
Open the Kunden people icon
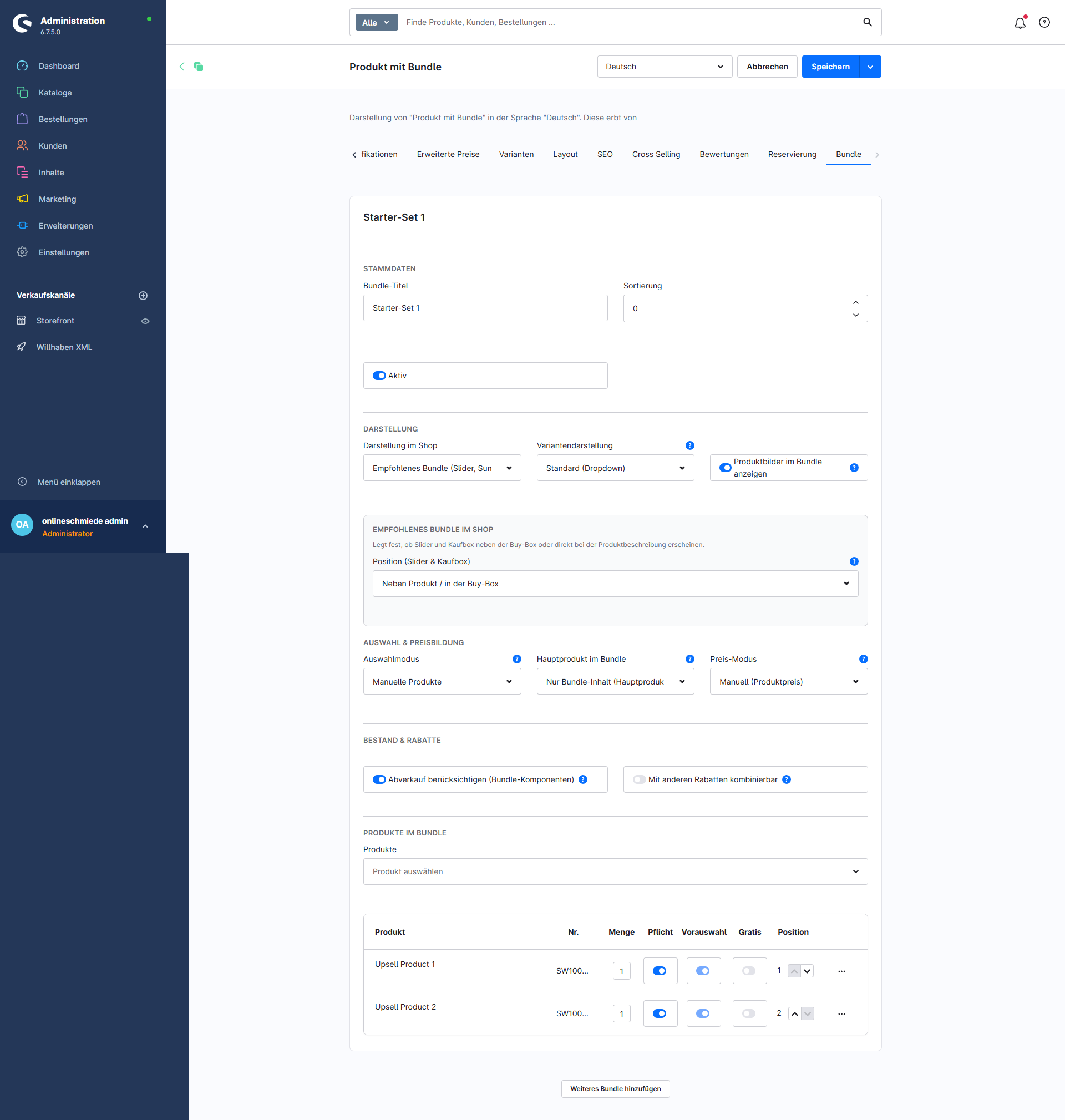tap(22, 145)
